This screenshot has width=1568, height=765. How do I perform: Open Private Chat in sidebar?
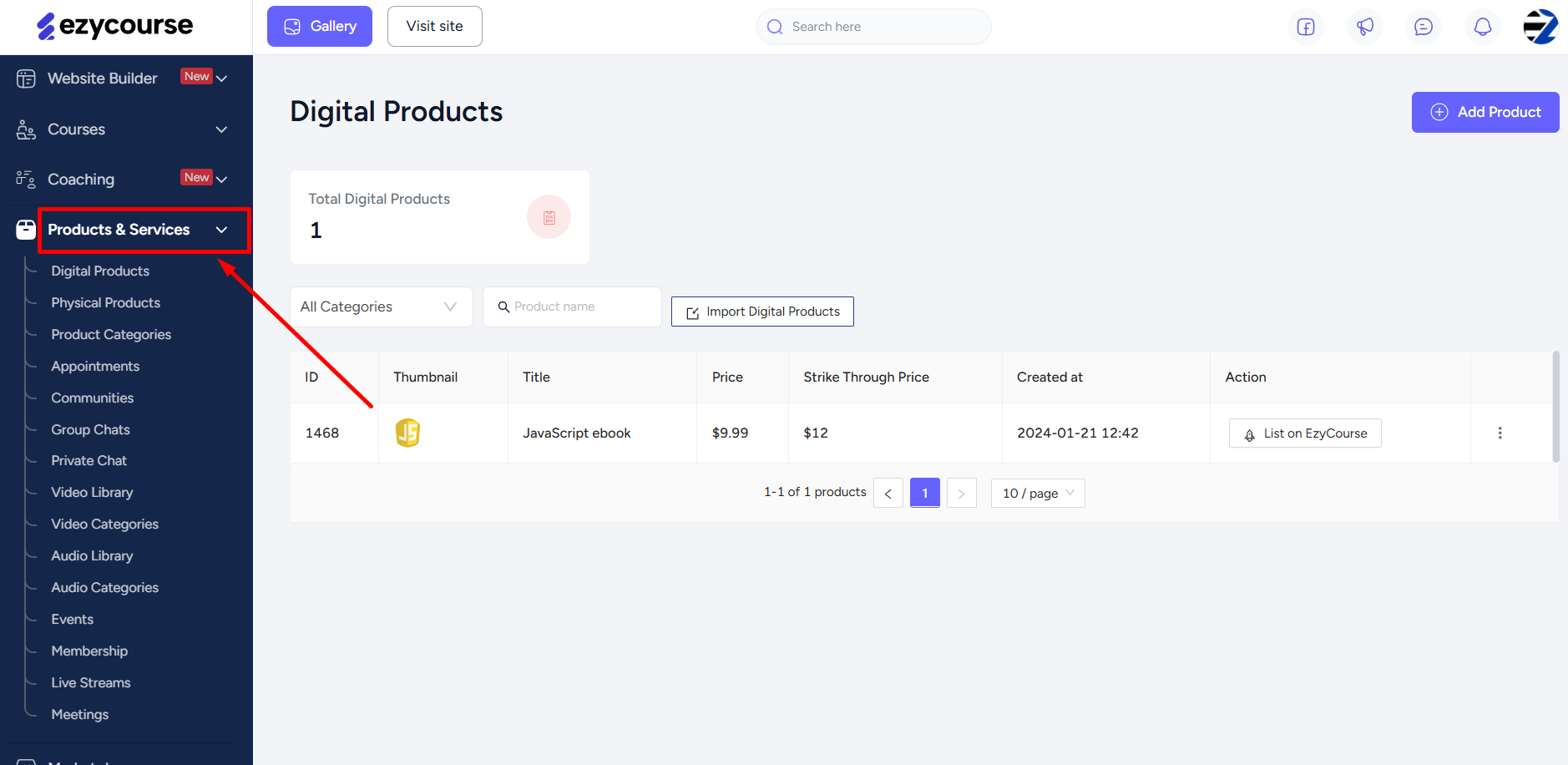(89, 460)
